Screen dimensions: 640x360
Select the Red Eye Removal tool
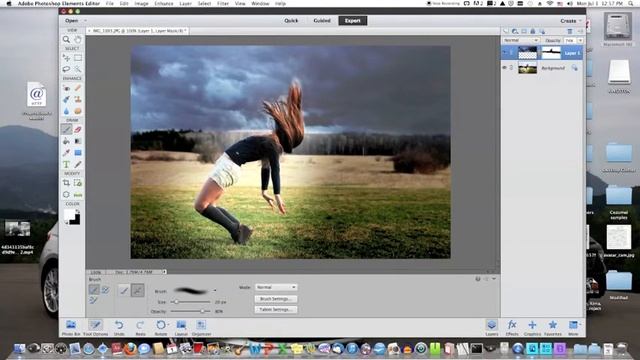point(66,88)
